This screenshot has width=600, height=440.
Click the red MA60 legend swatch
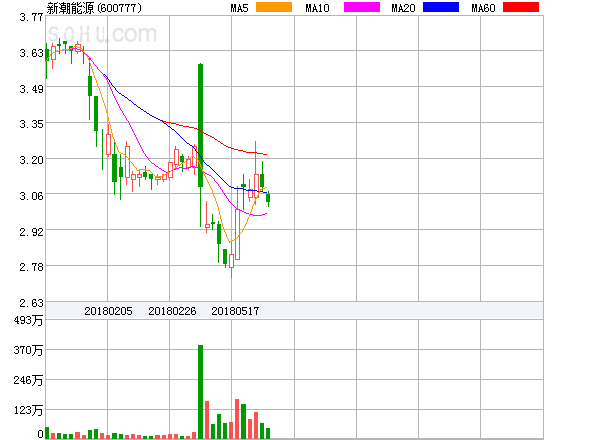[521, 7]
